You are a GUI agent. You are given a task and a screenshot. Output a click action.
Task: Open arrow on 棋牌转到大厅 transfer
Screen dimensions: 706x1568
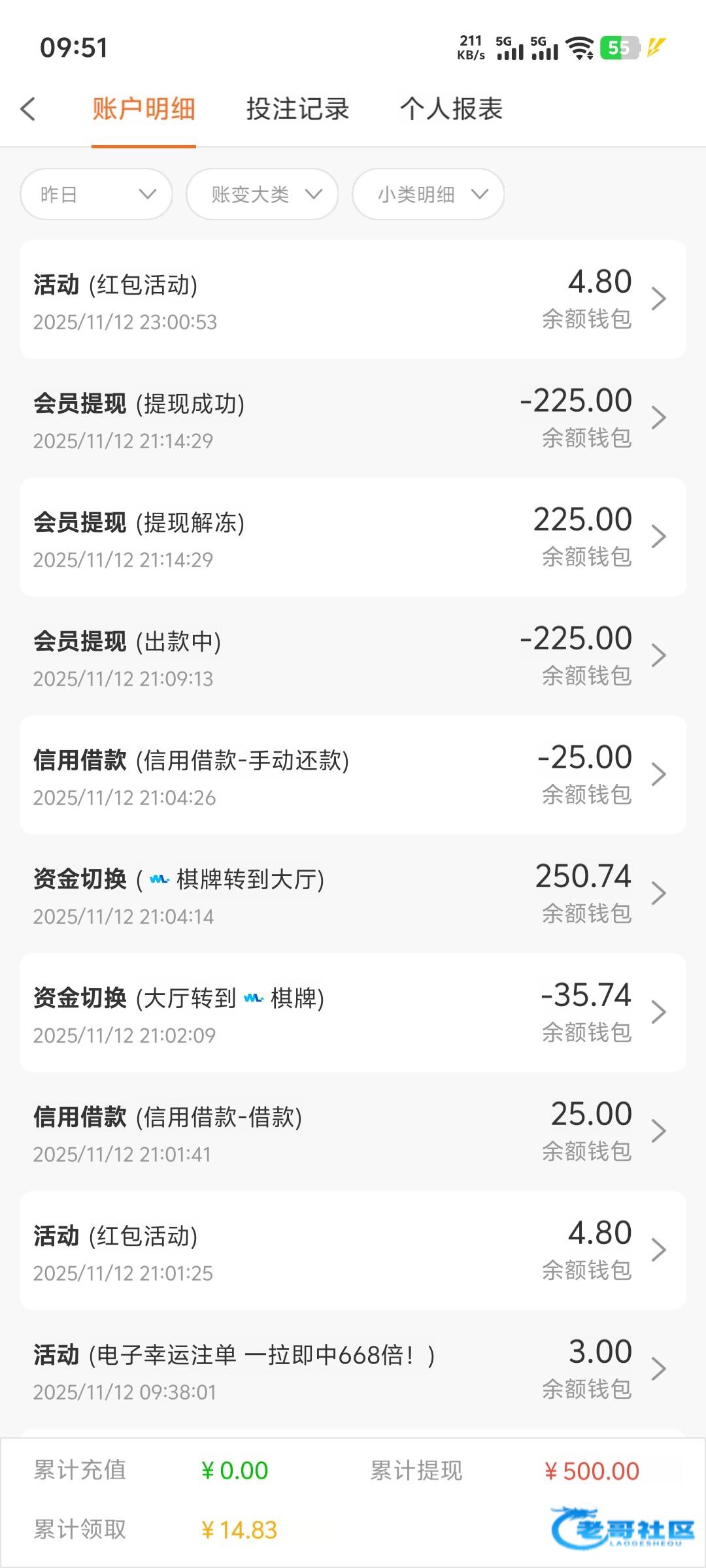[658, 894]
